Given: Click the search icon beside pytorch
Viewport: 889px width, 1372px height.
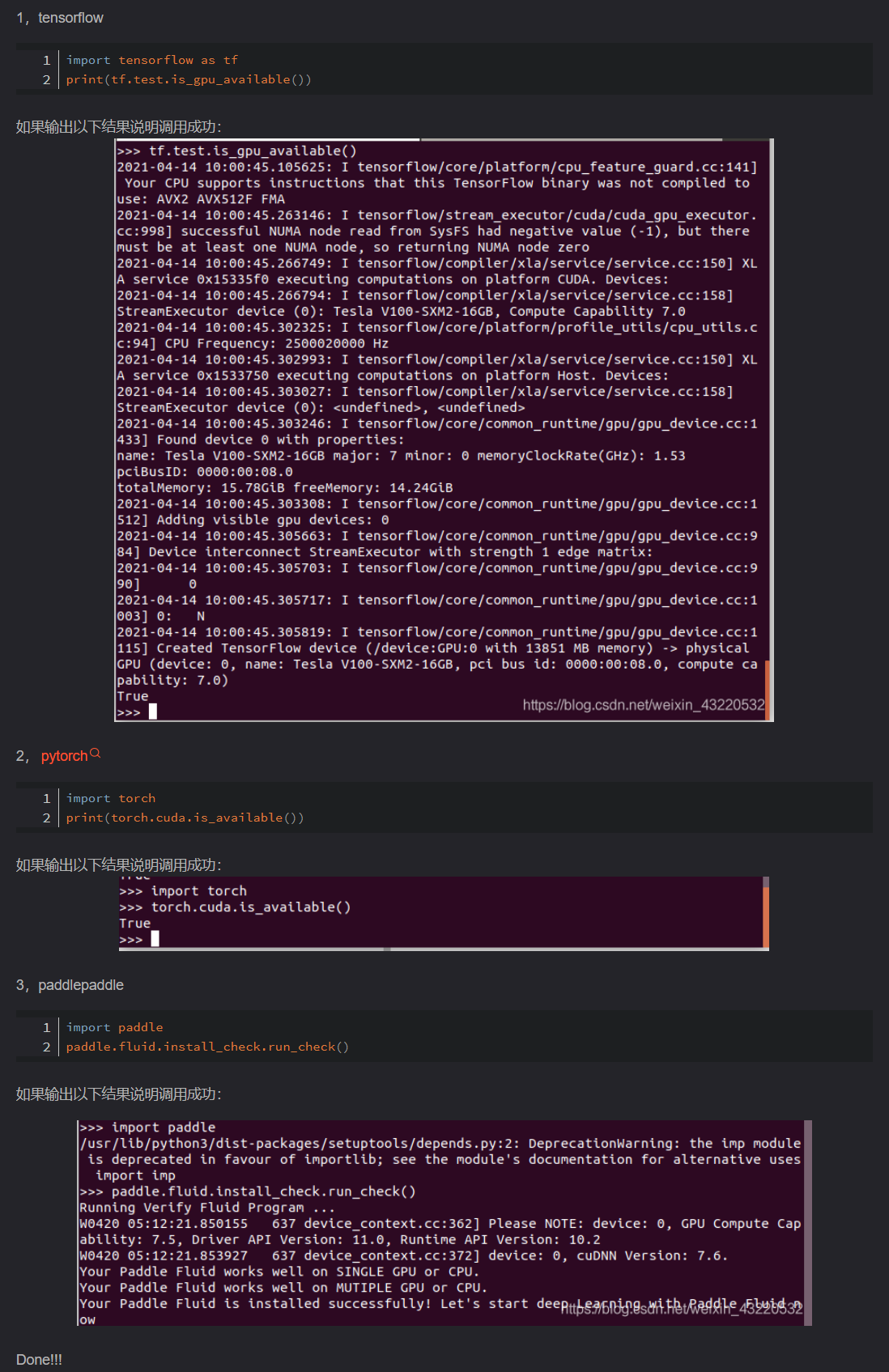Looking at the screenshot, I should pos(96,753).
